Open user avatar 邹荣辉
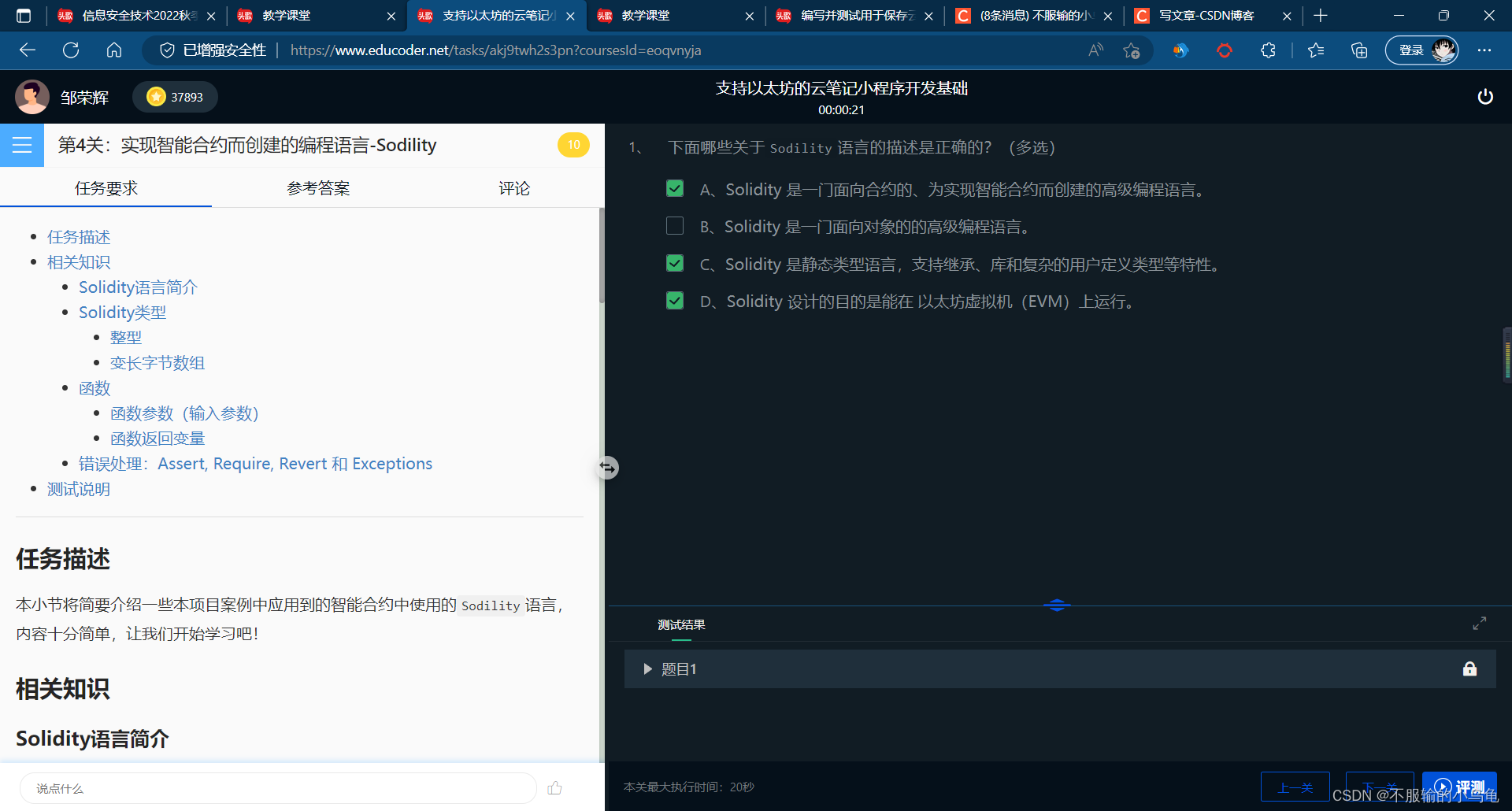 32,97
